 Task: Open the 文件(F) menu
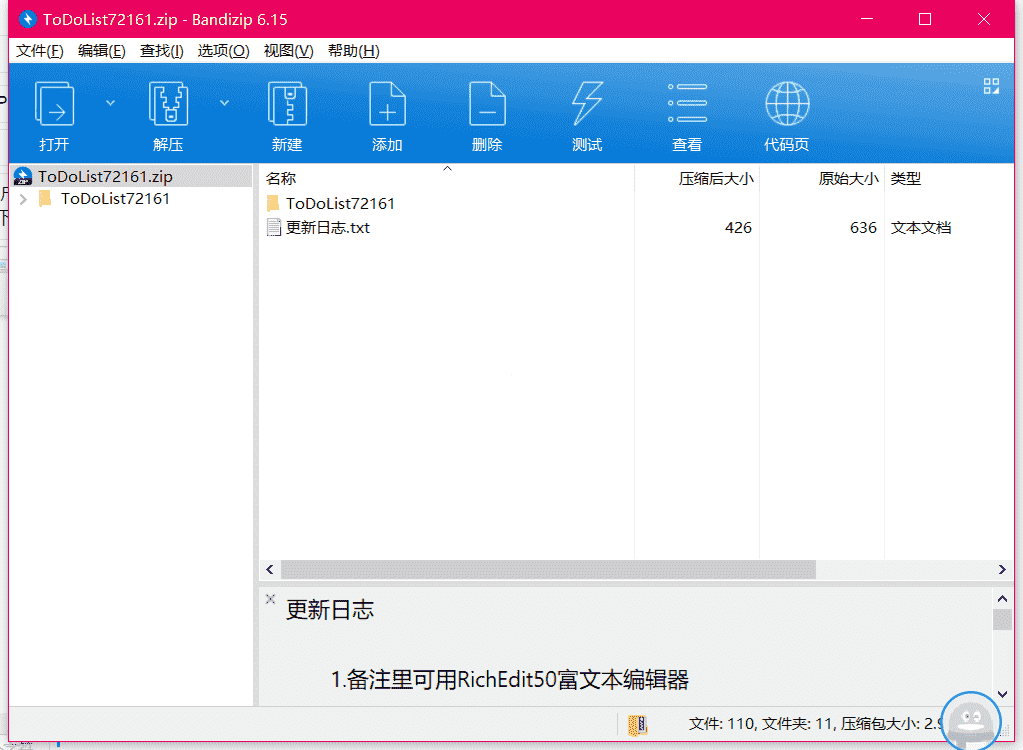point(40,51)
